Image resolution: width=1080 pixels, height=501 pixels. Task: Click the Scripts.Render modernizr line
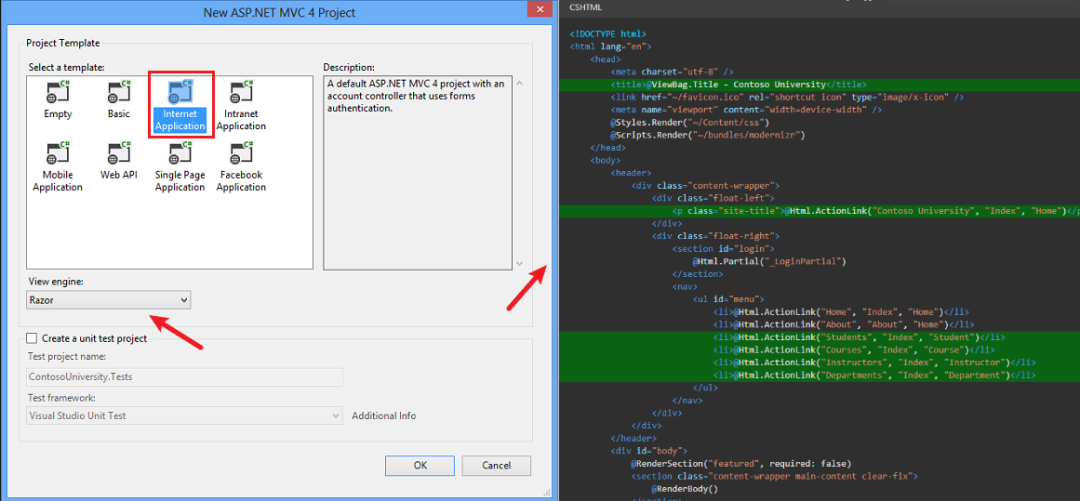(x=707, y=135)
